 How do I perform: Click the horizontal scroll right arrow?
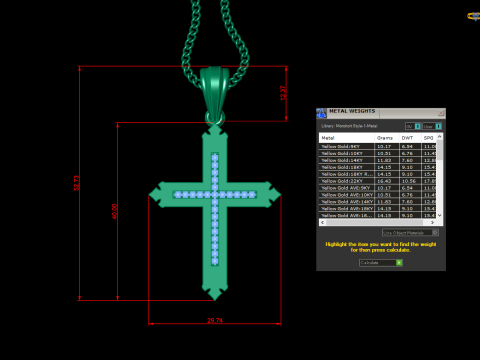tap(433, 222)
